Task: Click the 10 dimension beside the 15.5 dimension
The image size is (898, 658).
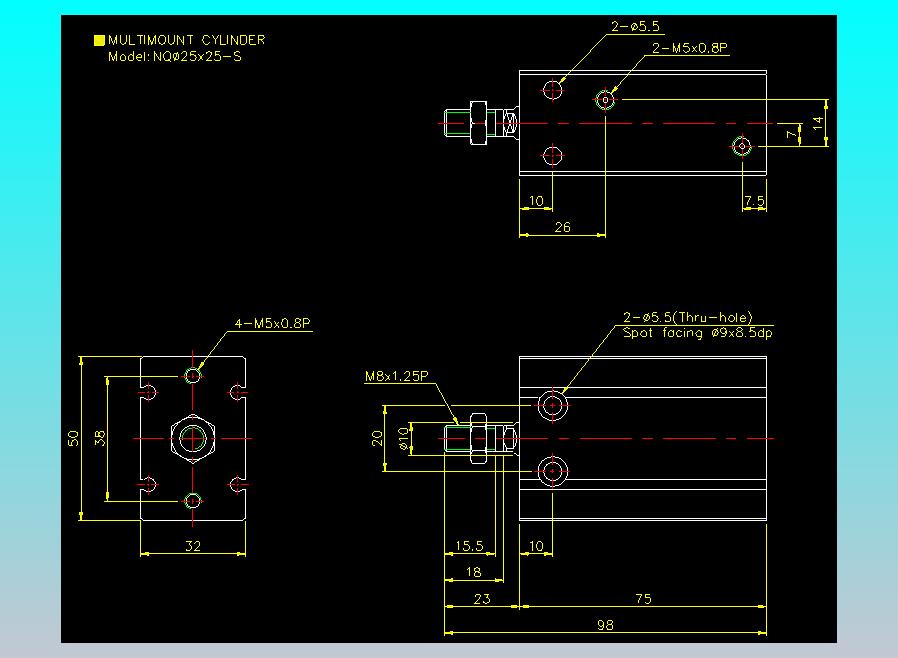Action: 536,546
